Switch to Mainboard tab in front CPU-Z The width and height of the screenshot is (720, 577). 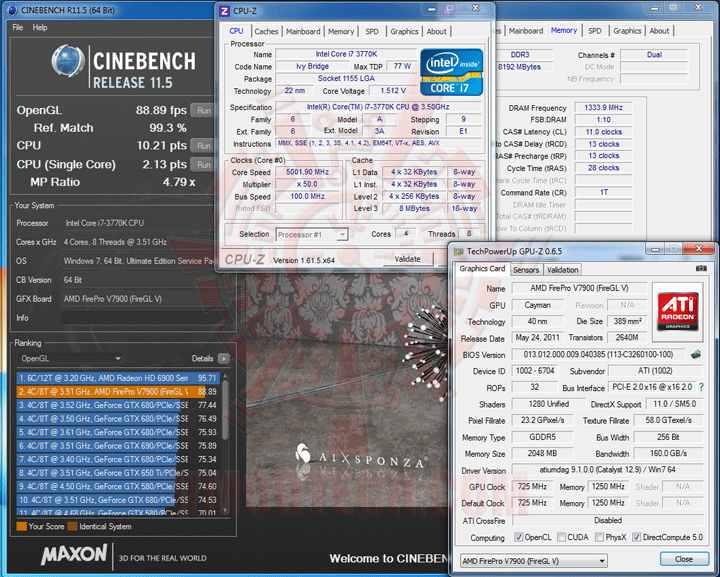pos(303,32)
